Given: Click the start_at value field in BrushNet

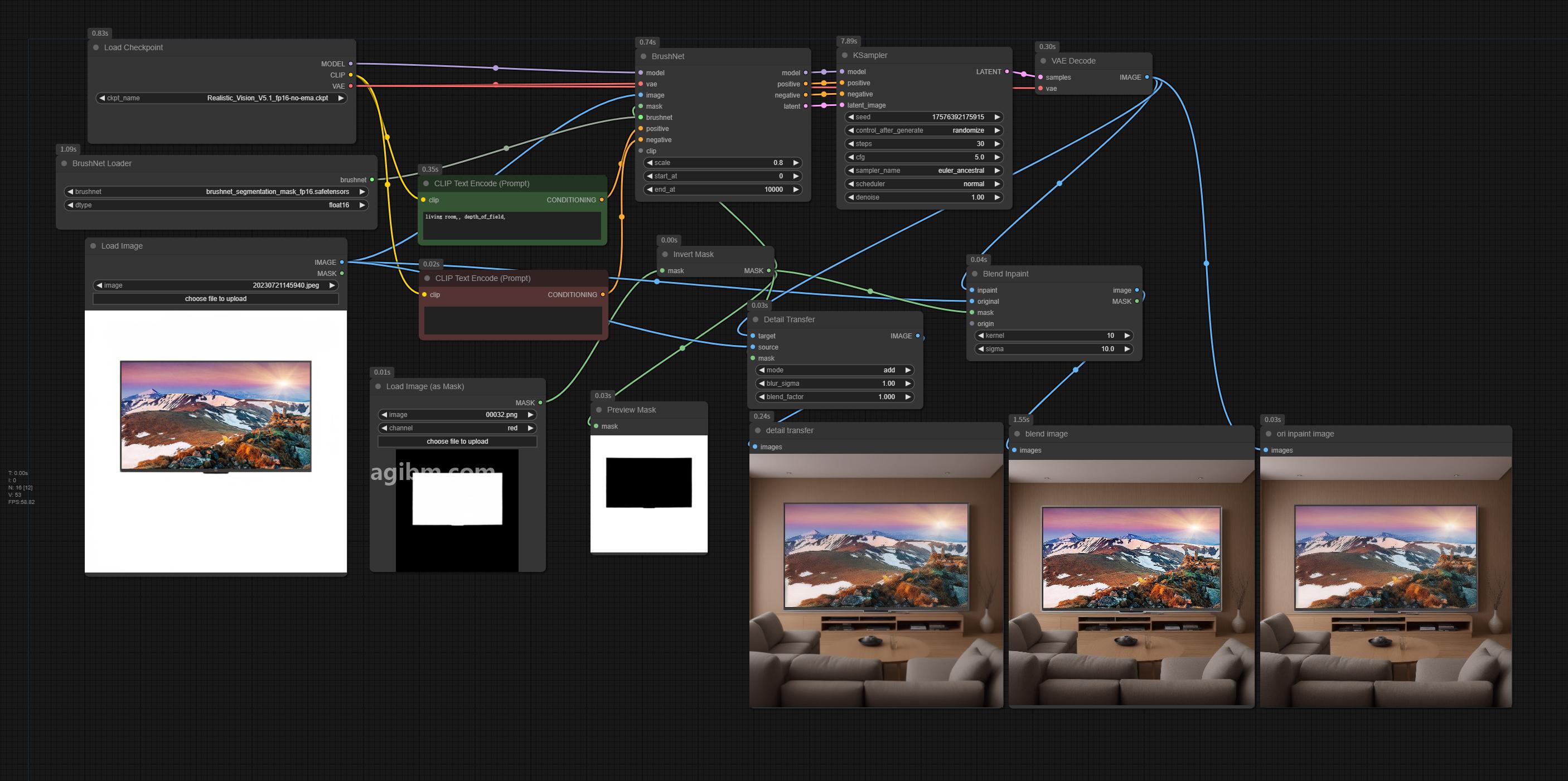Looking at the screenshot, I should (723, 176).
